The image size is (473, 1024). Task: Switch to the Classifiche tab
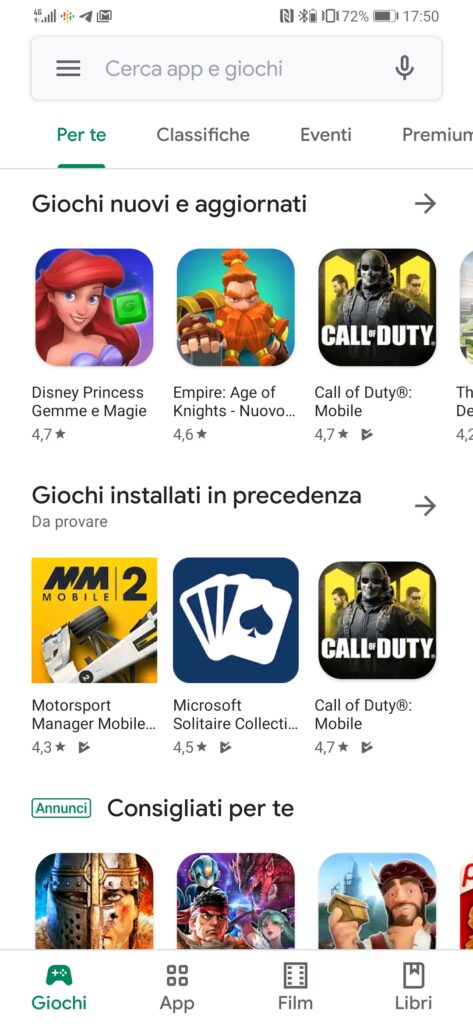pyautogui.click(x=203, y=135)
